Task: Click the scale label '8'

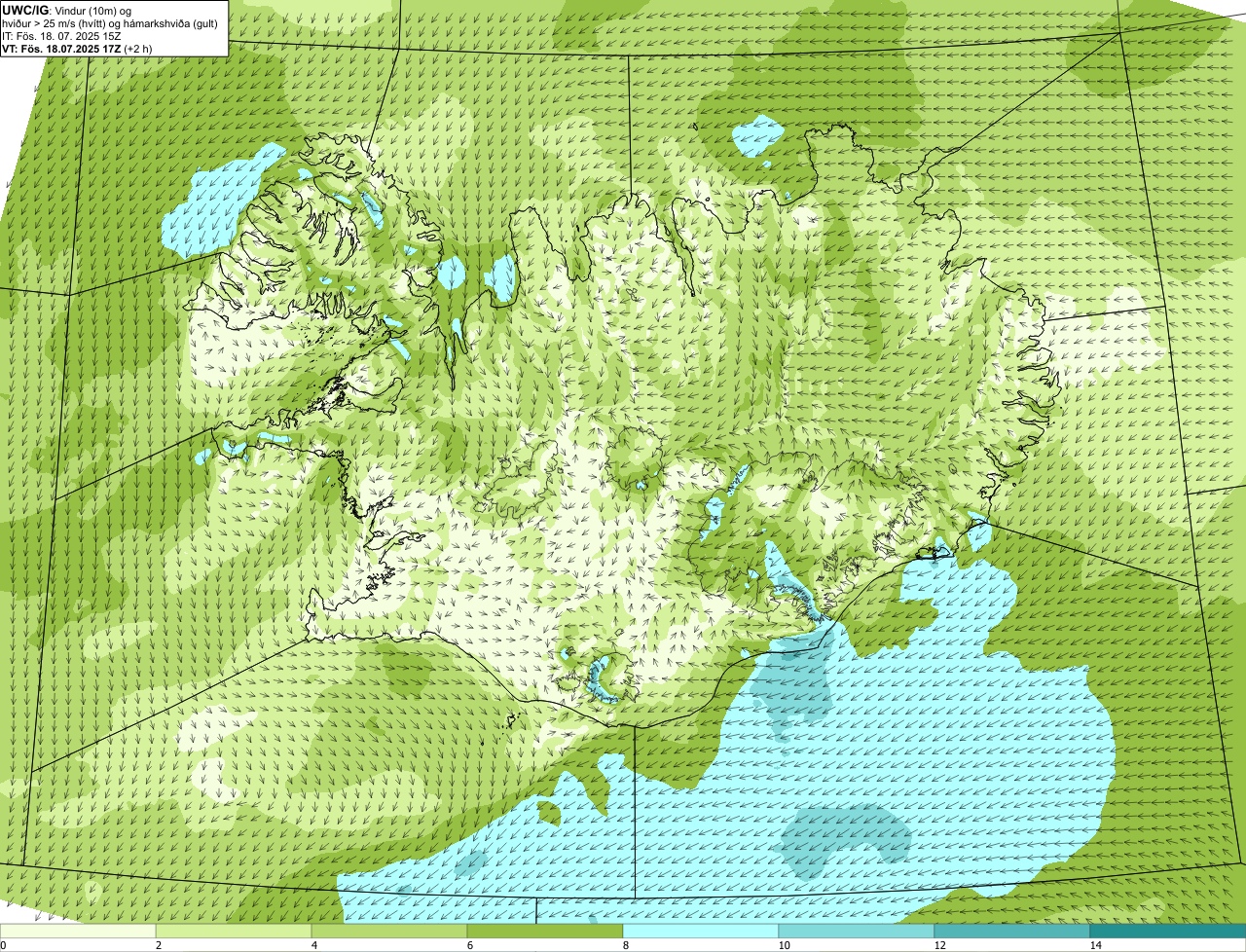Action: coord(625,945)
